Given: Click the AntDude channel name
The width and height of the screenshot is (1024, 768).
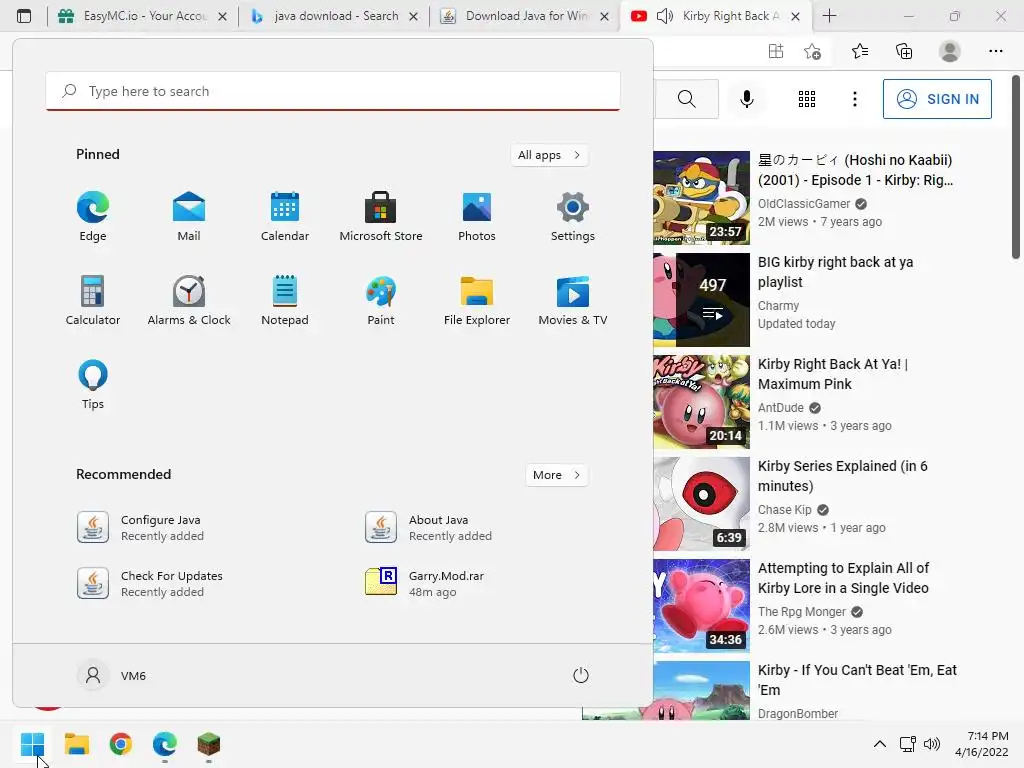Looking at the screenshot, I should click(x=780, y=408).
